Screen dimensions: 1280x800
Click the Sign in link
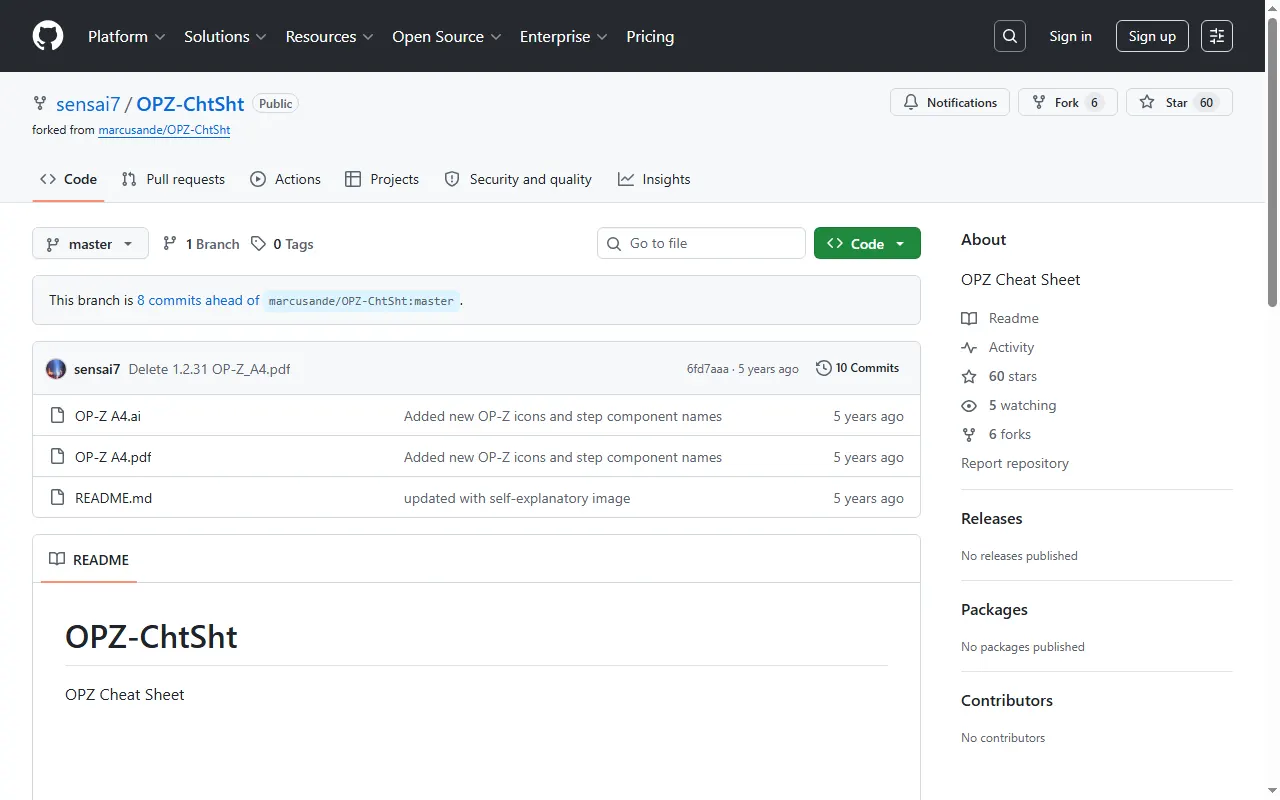(x=1070, y=36)
